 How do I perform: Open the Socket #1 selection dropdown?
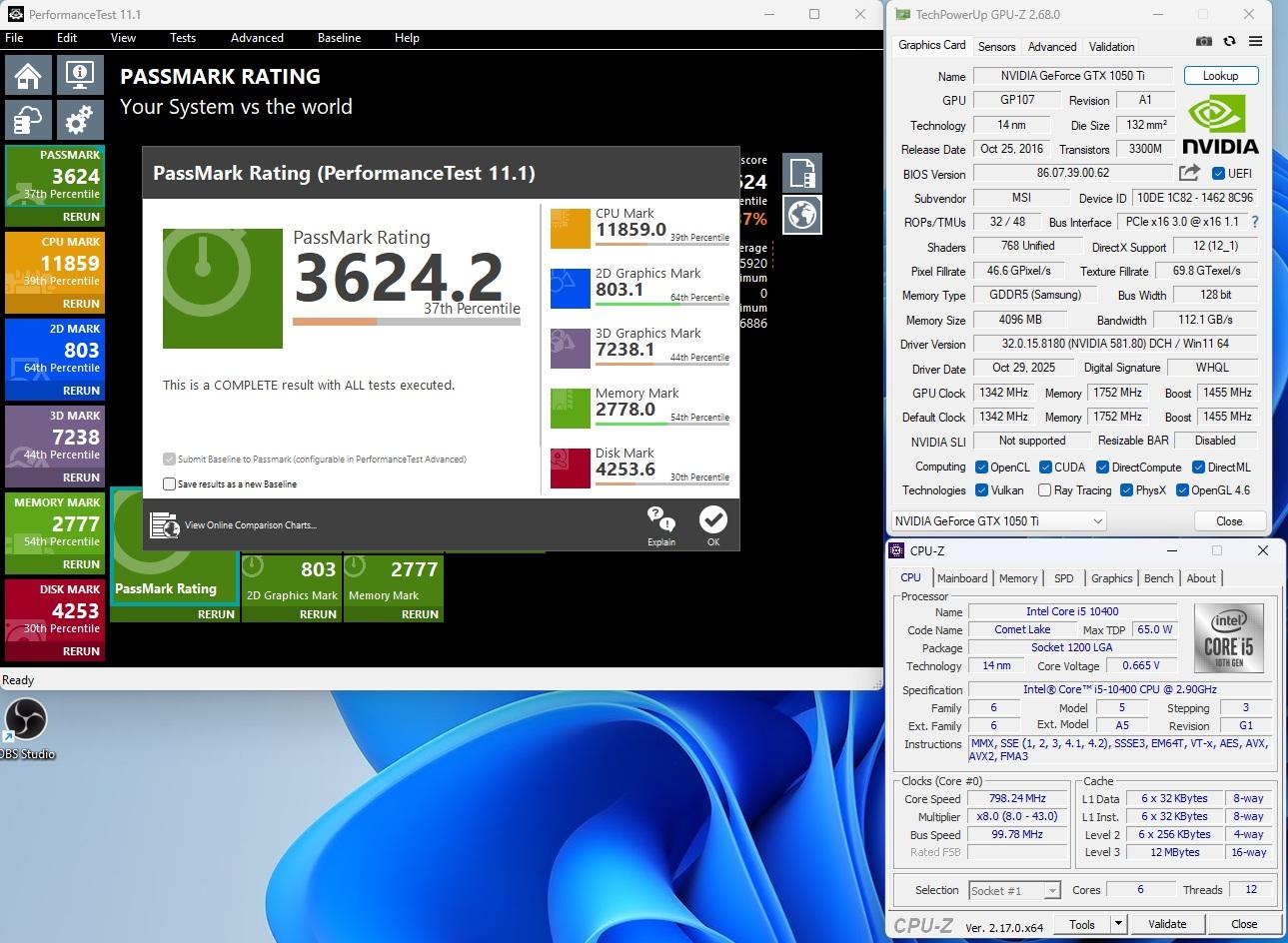(1014, 890)
